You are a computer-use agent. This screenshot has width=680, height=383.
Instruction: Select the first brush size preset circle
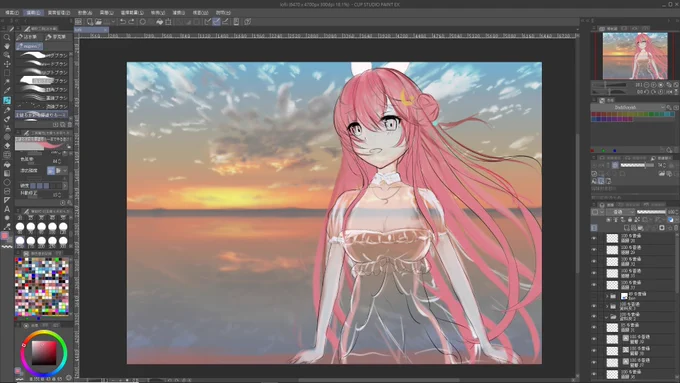point(20,227)
